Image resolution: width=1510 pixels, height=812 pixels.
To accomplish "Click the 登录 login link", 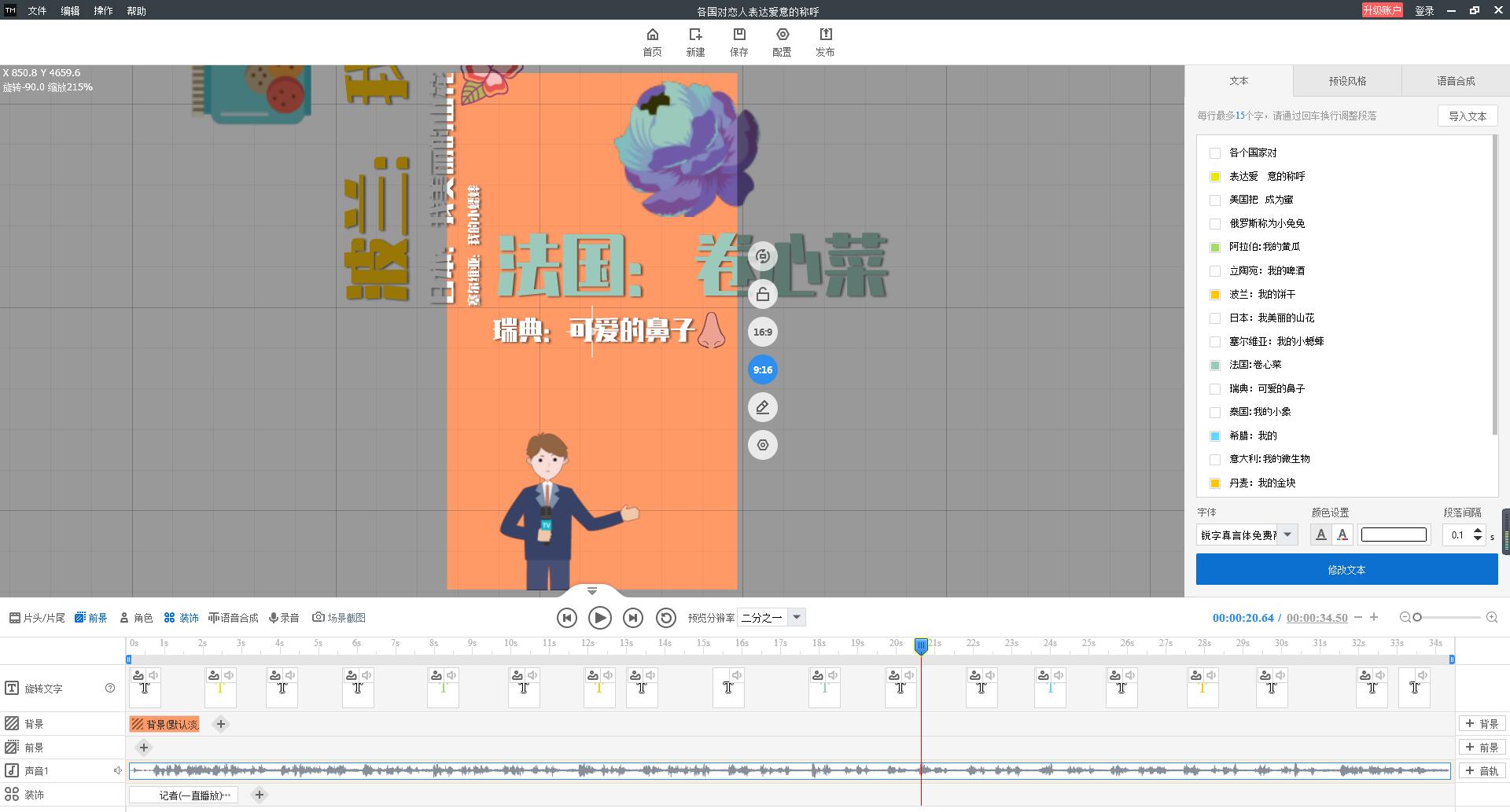I will pos(1424,11).
